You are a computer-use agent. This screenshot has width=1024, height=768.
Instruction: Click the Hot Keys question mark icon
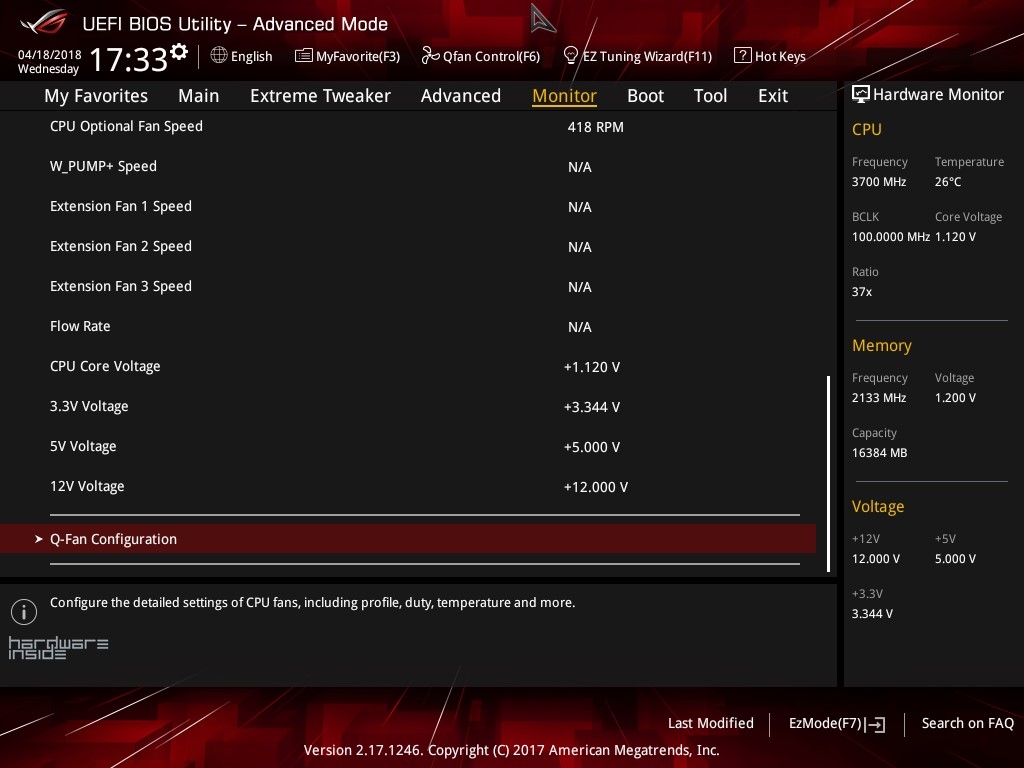click(743, 56)
